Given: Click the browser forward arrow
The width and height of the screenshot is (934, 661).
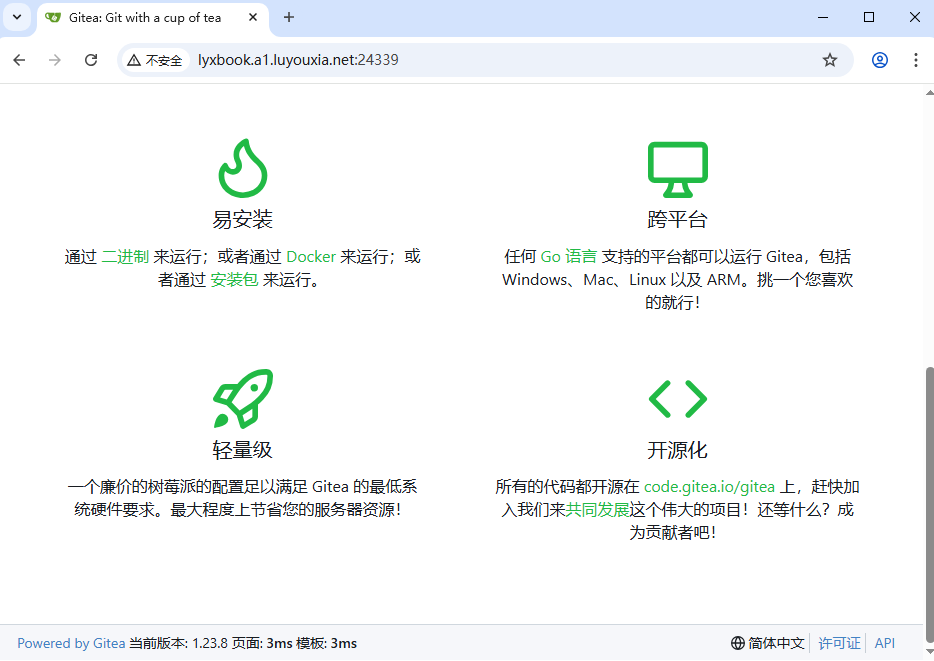Looking at the screenshot, I should [x=55, y=60].
